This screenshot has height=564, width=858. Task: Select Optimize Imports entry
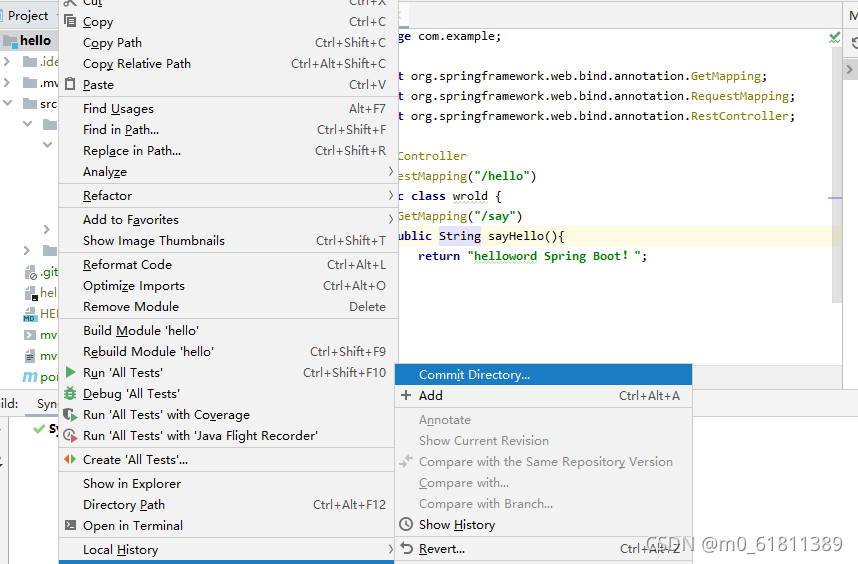(x=228, y=286)
